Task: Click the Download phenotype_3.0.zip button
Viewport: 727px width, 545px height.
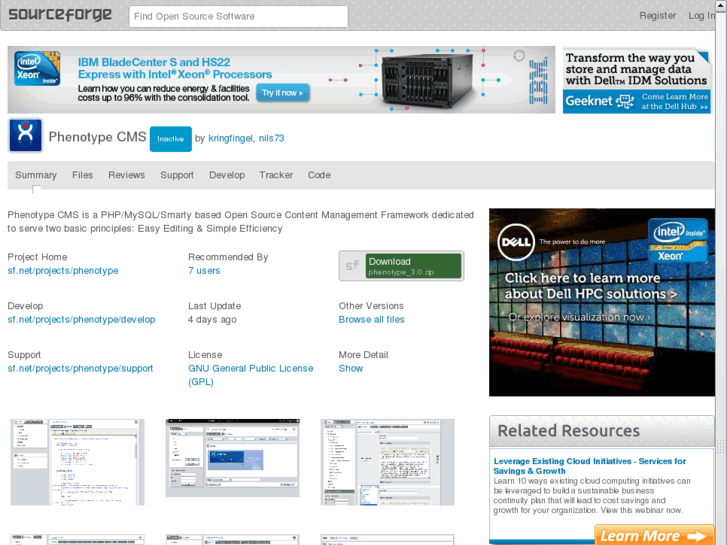Action: (x=401, y=266)
